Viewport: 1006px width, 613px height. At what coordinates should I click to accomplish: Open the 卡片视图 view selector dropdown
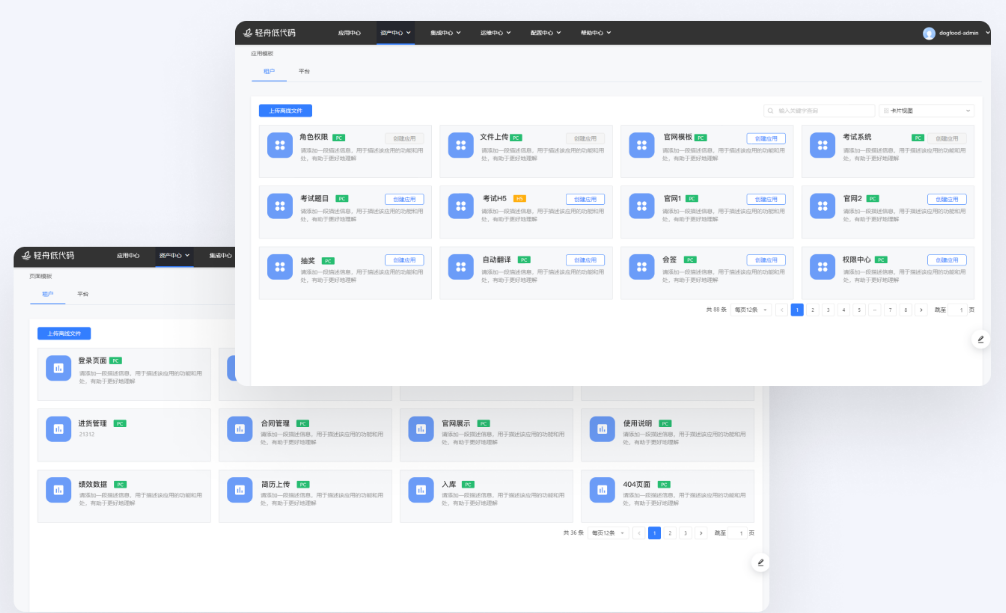(x=926, y=110)
